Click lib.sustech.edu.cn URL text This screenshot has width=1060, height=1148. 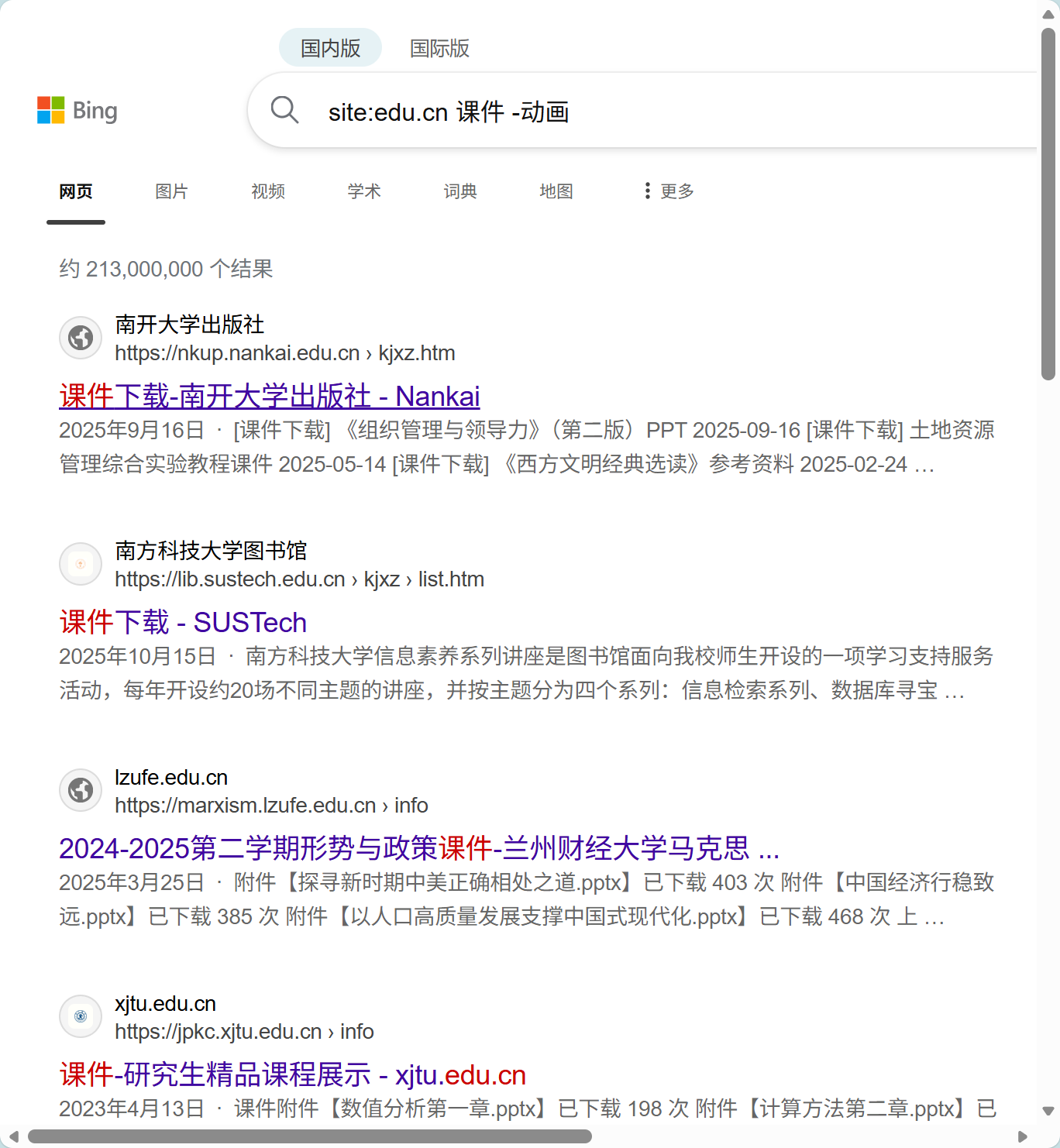click(299, 579)
